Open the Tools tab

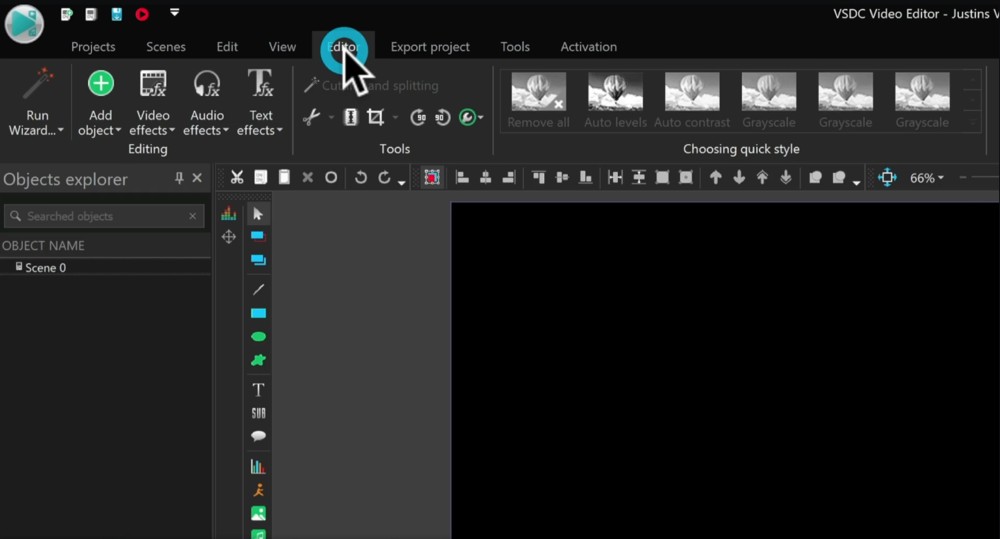[x=515, y=47]
